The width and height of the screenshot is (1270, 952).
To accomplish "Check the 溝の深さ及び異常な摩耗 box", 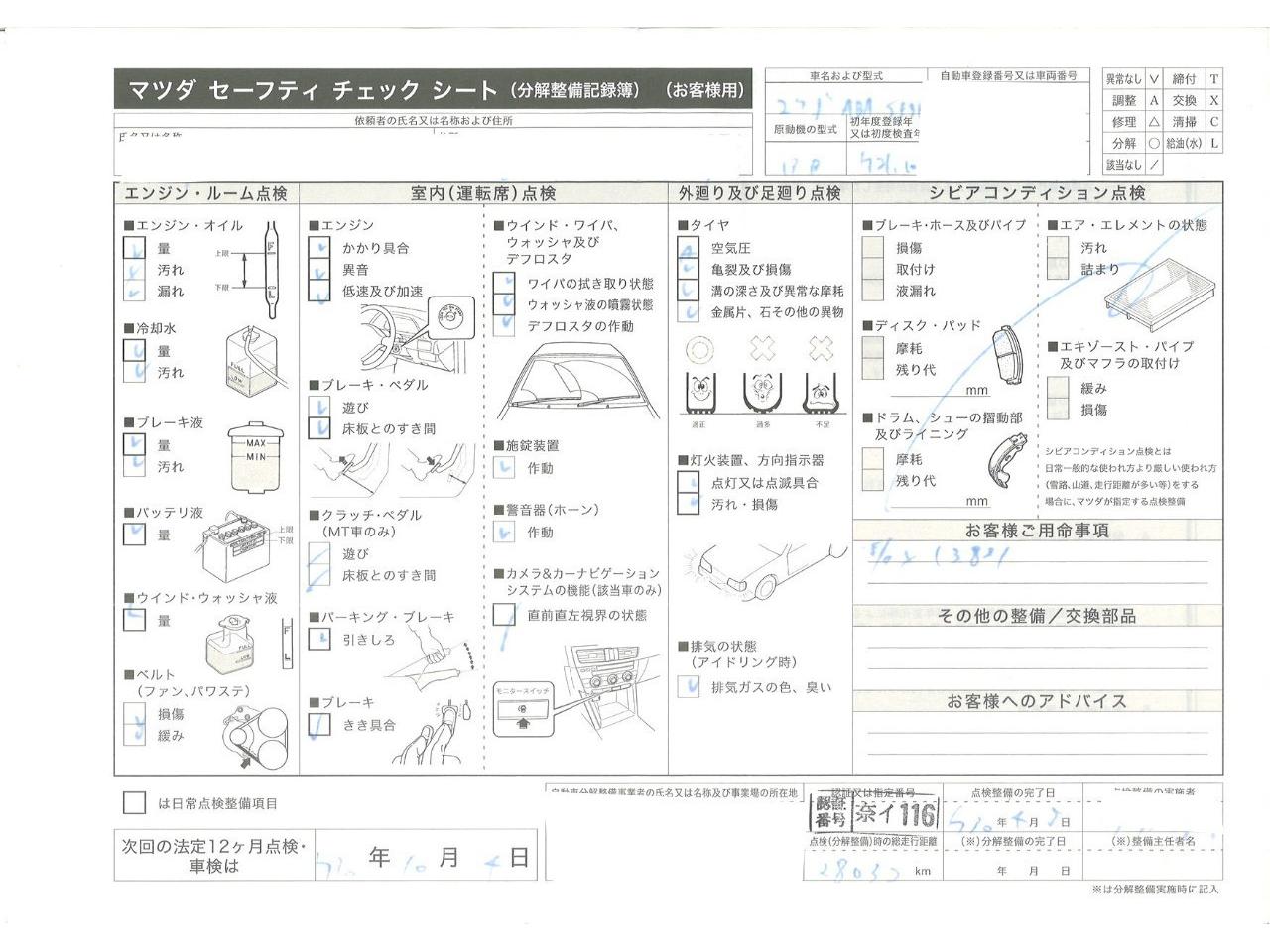I will 688,291.
